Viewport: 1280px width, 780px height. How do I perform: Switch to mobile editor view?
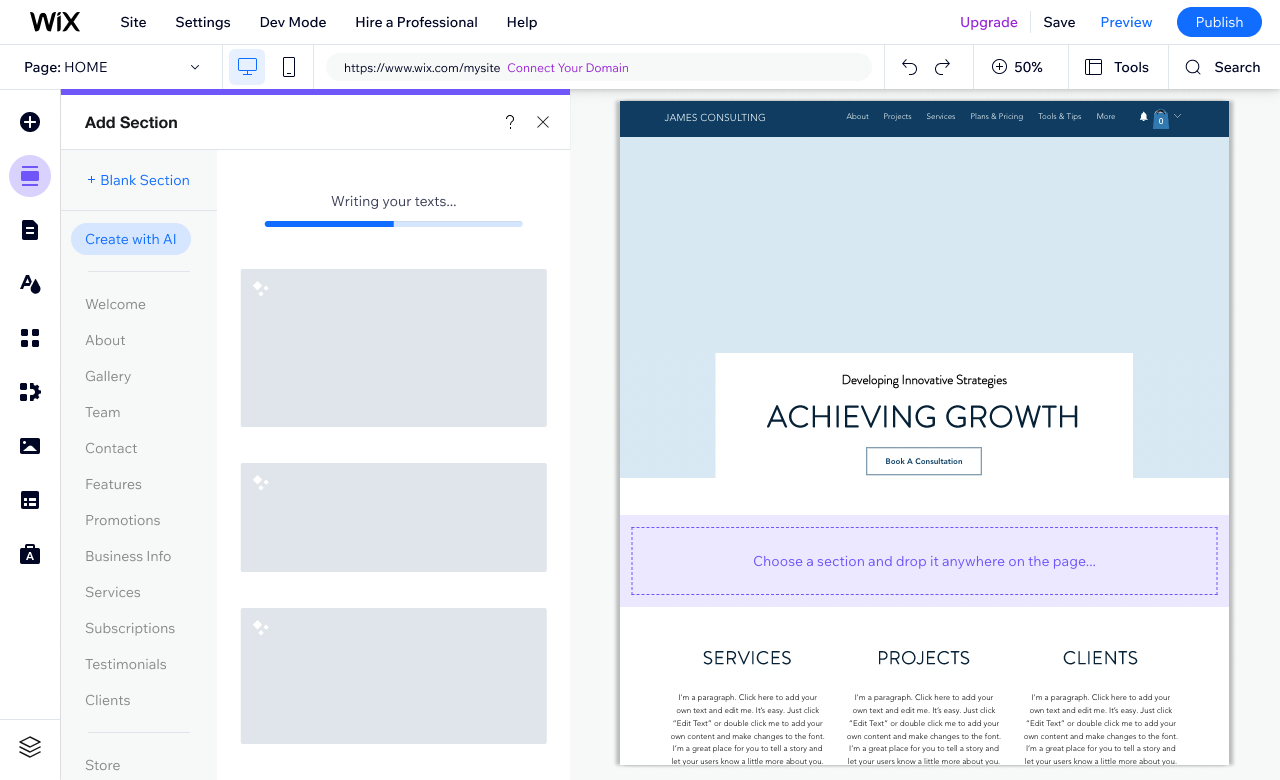tap(289, 67)
